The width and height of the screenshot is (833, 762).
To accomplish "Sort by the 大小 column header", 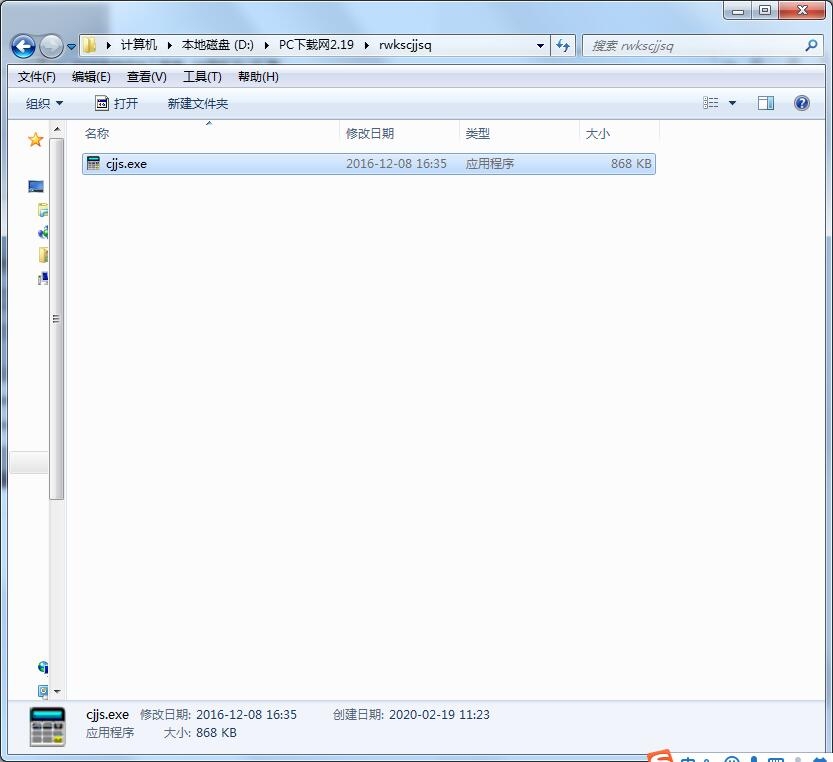I will [619, 133].
